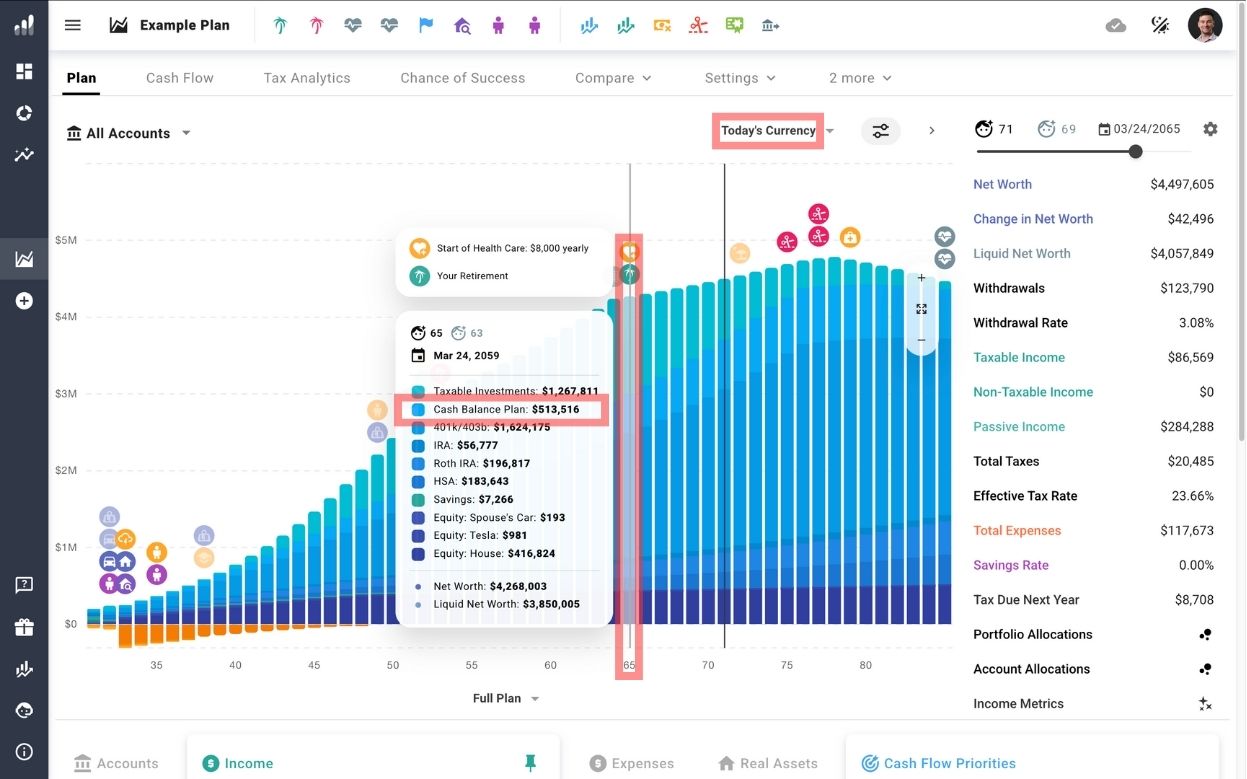Viewport: 1247px width, 779px height.
Task: Click the age timeline slider handle
Action: coord(1135,152)
